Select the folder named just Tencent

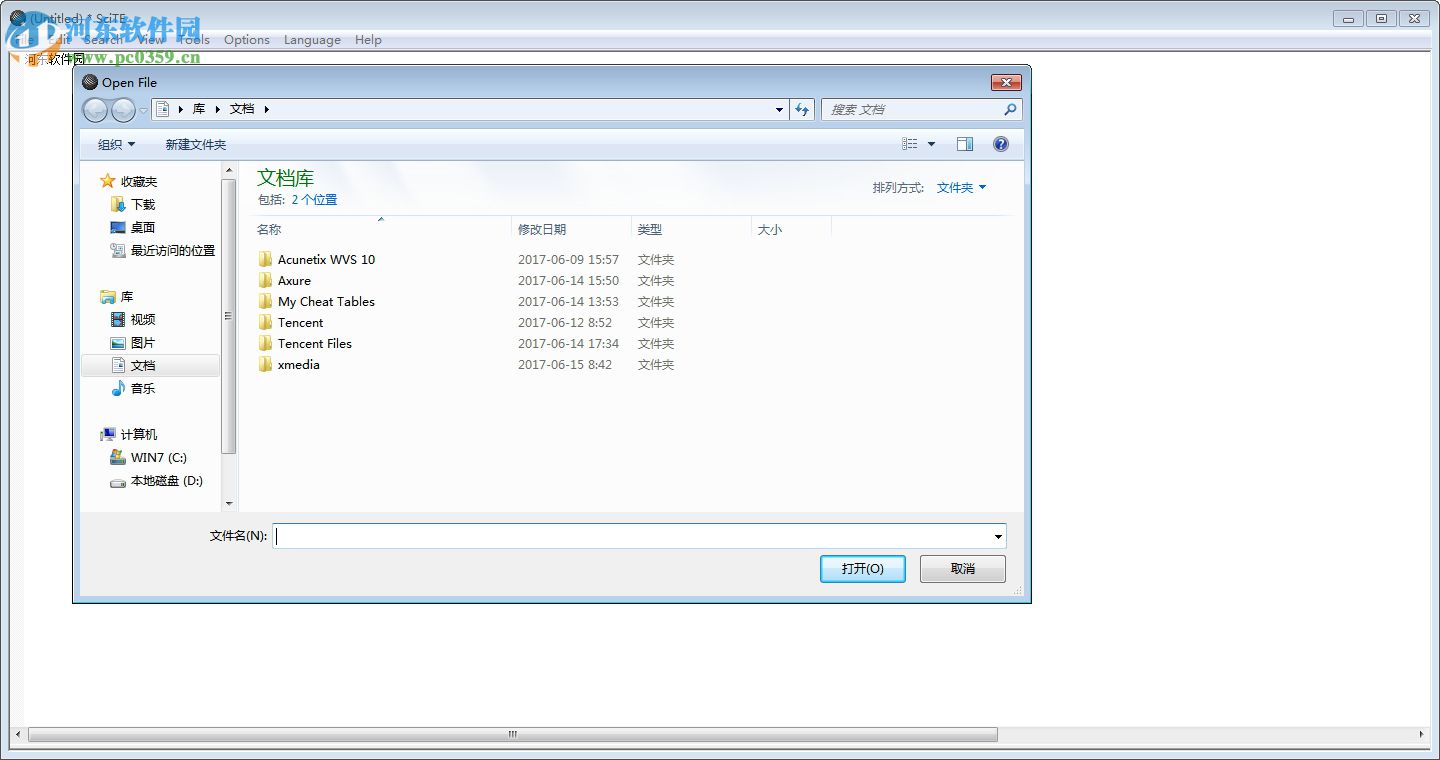(290, 322)
